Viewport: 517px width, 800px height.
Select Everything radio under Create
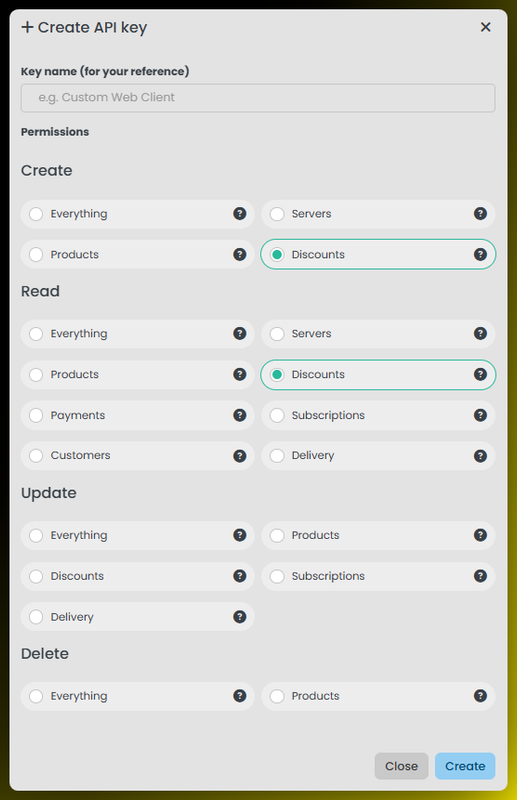click(x=36, y=214)
